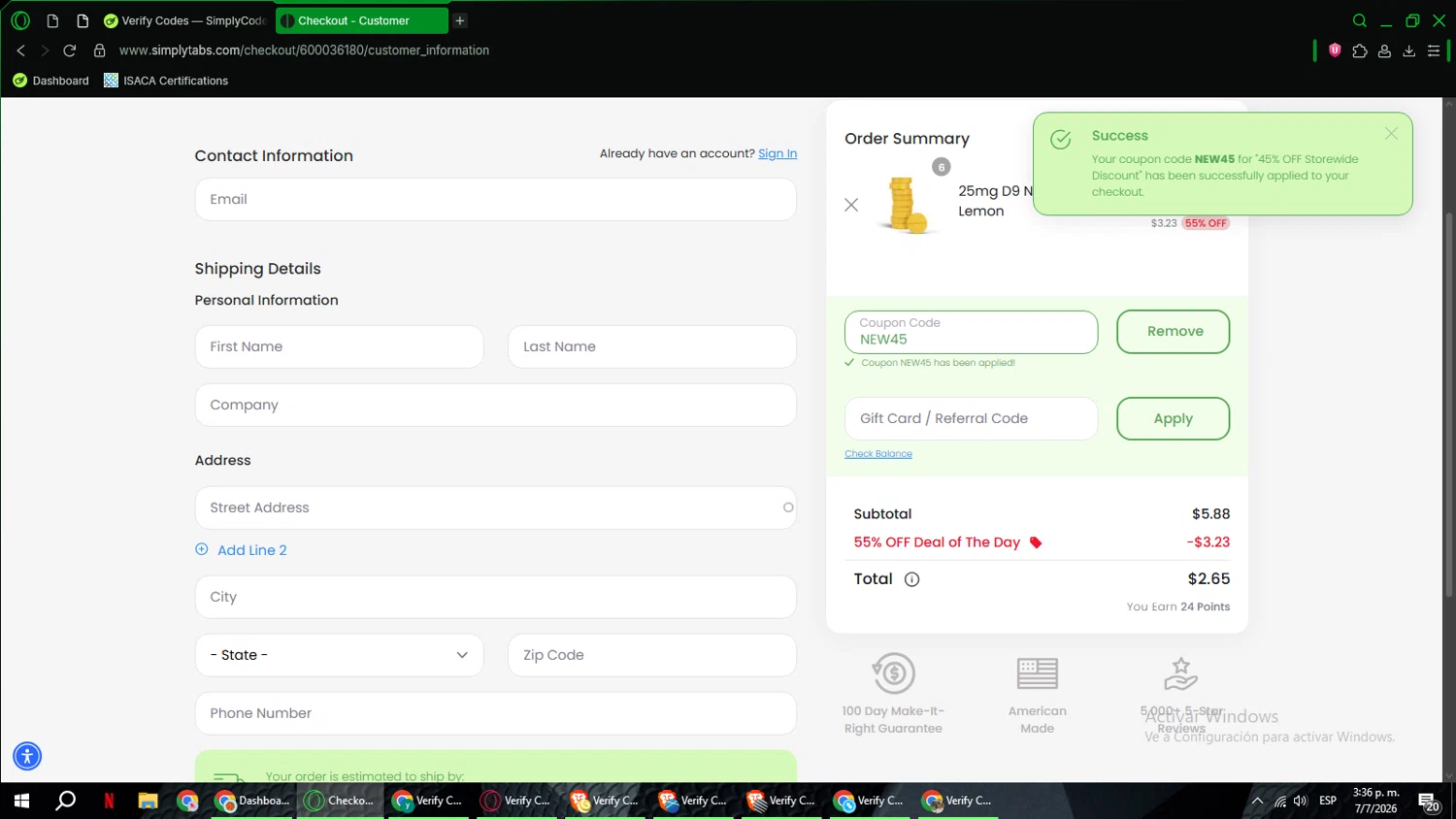
Task: Open the Windows Start menu
Action: 21,801
